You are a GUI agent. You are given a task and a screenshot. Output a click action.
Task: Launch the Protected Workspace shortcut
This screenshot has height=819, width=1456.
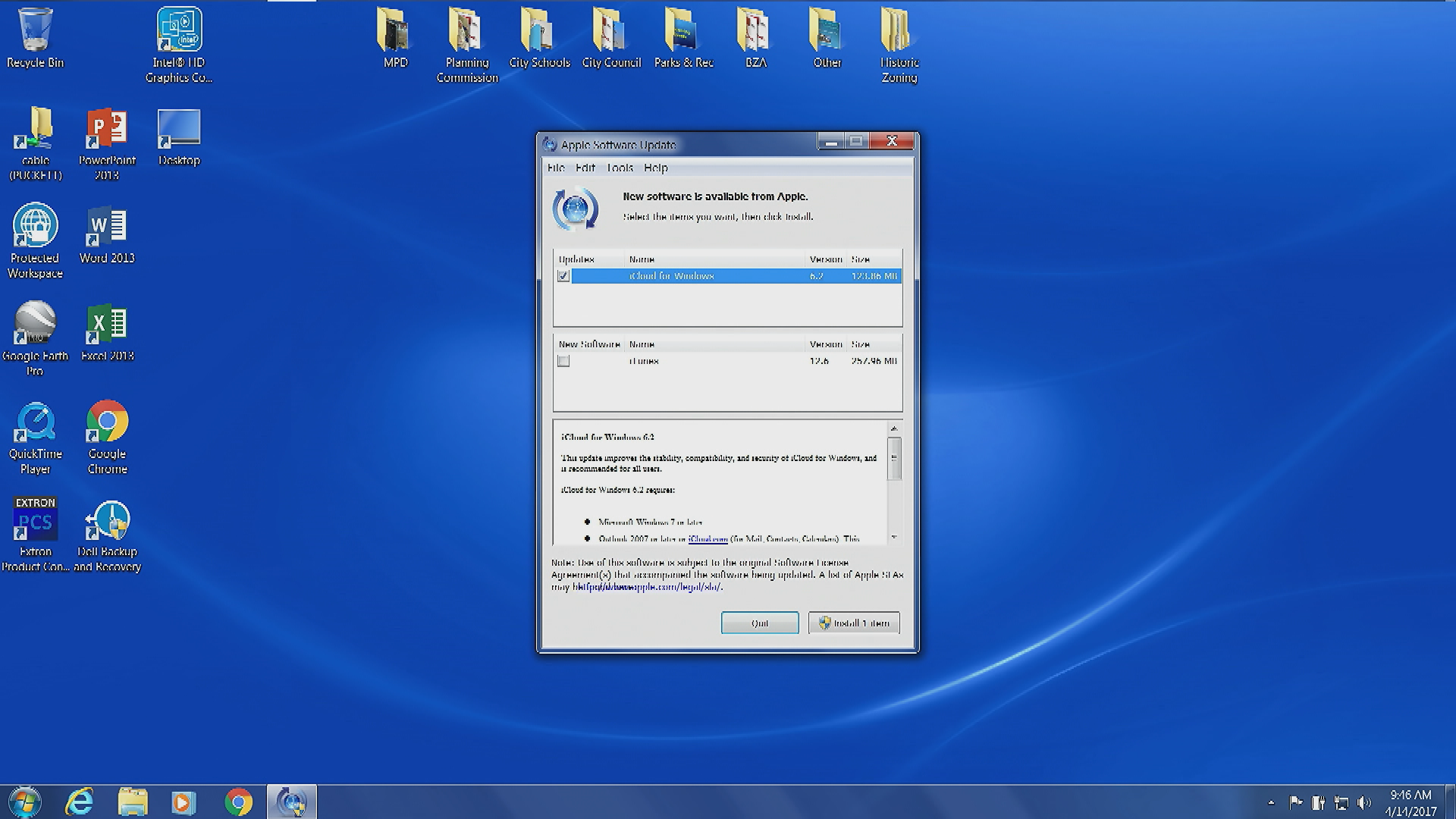(x=35, y=226)
